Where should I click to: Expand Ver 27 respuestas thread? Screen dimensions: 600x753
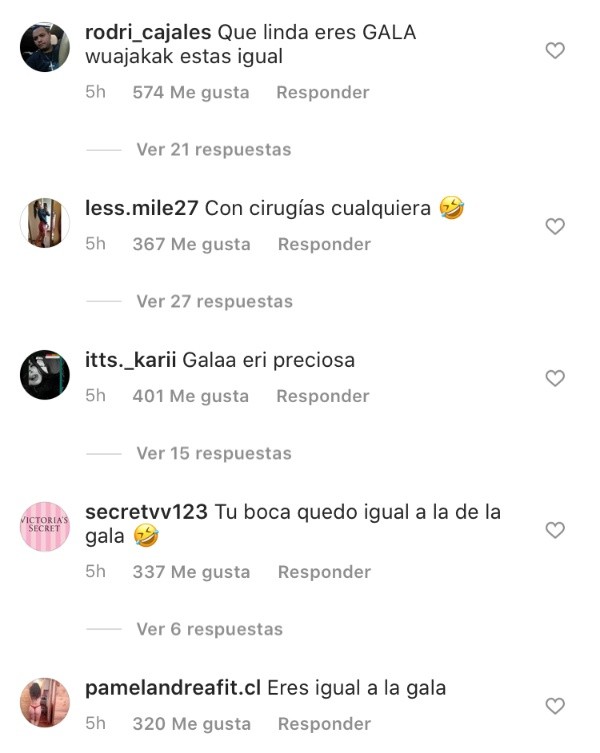pyautogui.click(x=215, y=302)
